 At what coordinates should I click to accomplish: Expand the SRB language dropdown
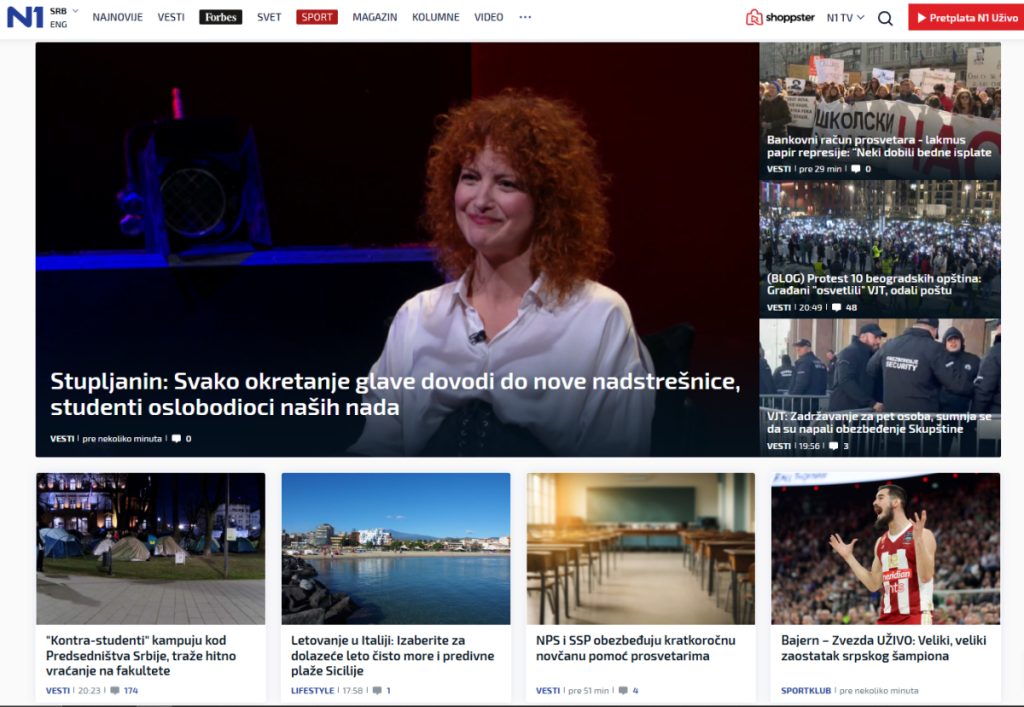point(64,10)
